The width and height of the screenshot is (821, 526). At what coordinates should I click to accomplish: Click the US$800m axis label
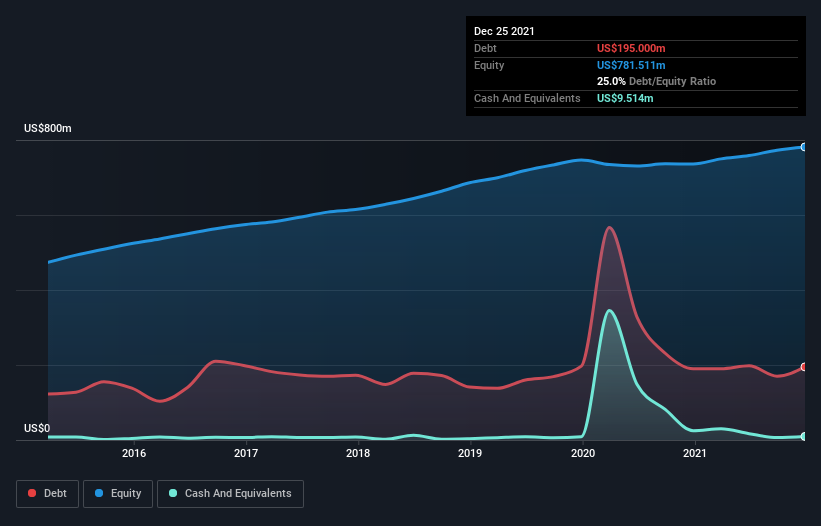[48, 128]
